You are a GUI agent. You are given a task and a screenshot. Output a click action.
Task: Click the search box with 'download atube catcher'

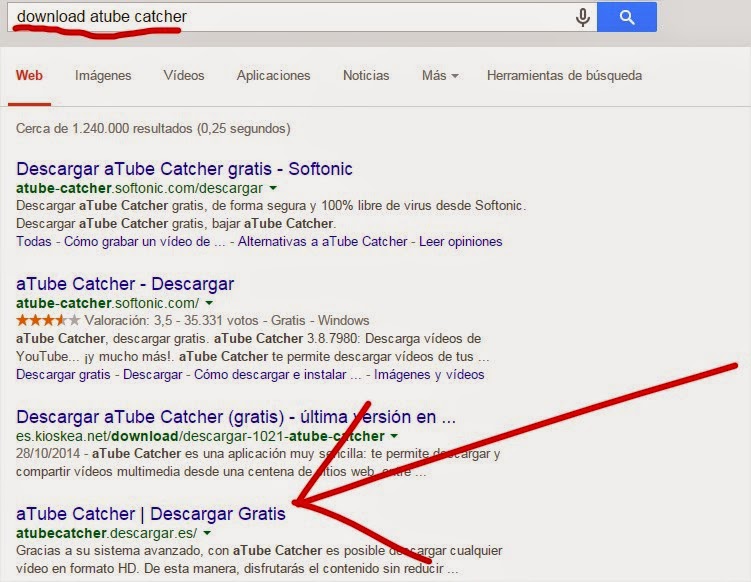(x=302, y=17)
